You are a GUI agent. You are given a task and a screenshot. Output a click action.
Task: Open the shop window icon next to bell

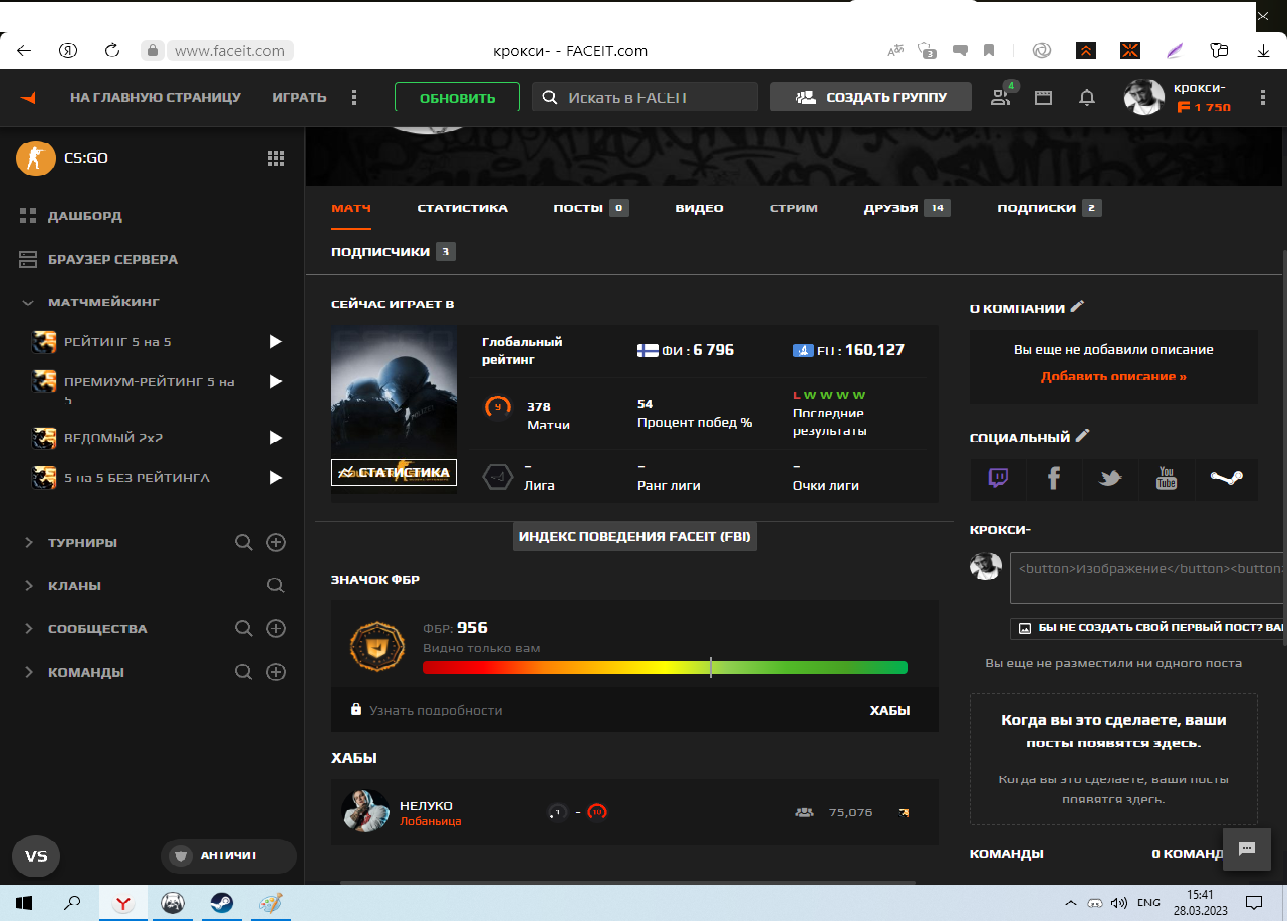(1043, 97)
